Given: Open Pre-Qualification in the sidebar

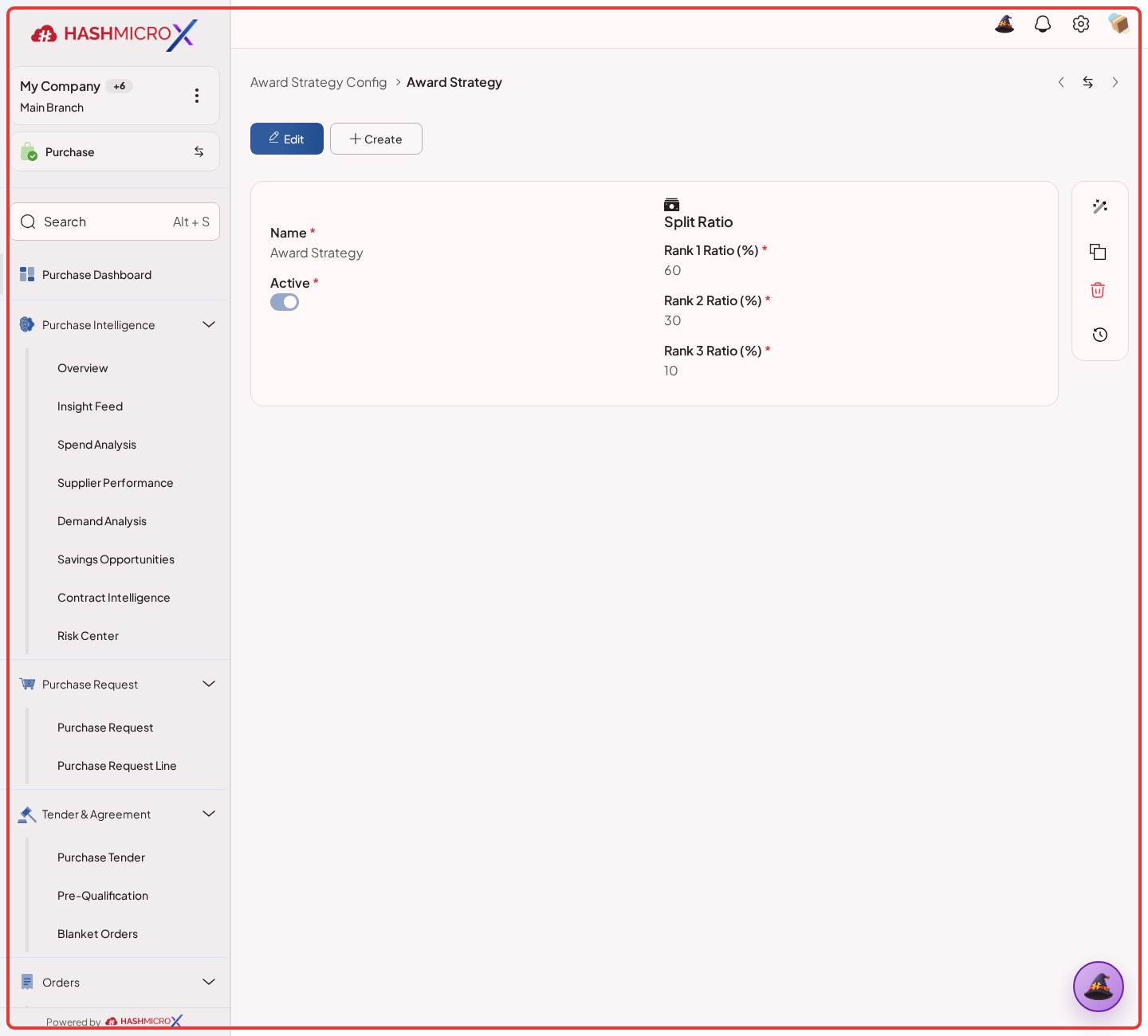Looking at the screenshot, I should click(x=103, y=896).
